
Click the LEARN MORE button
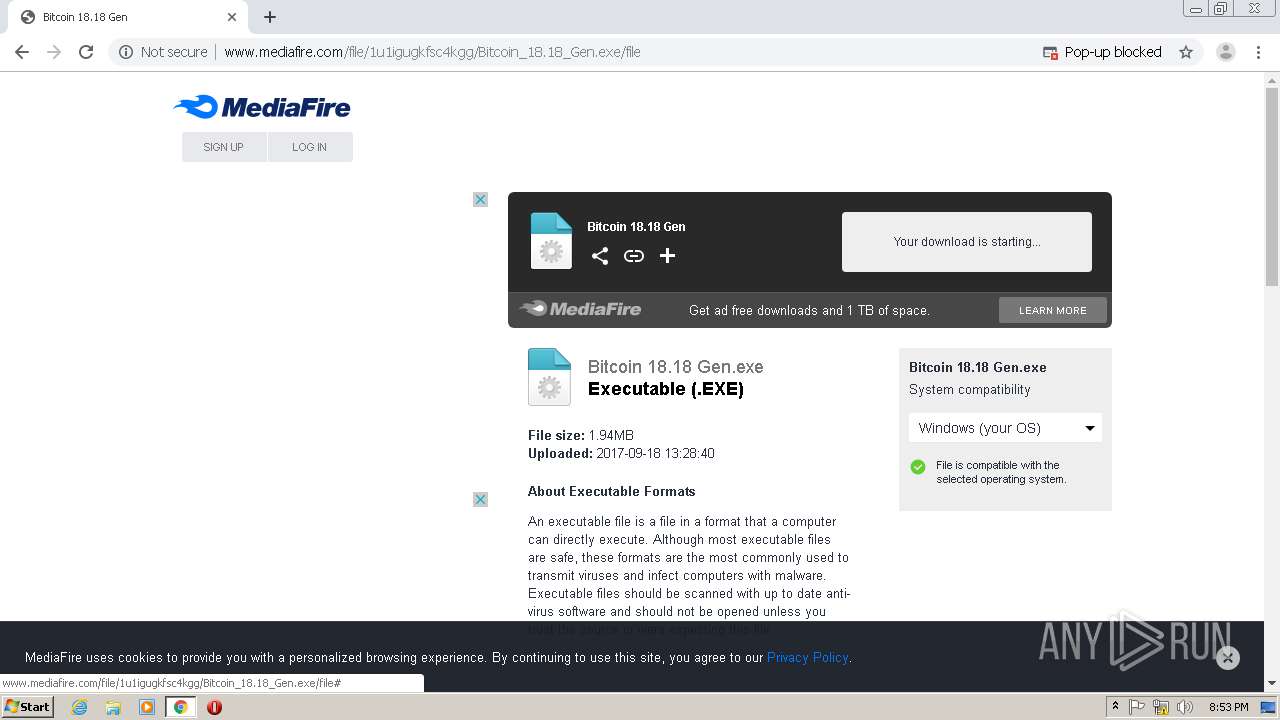coord(1053,310)
